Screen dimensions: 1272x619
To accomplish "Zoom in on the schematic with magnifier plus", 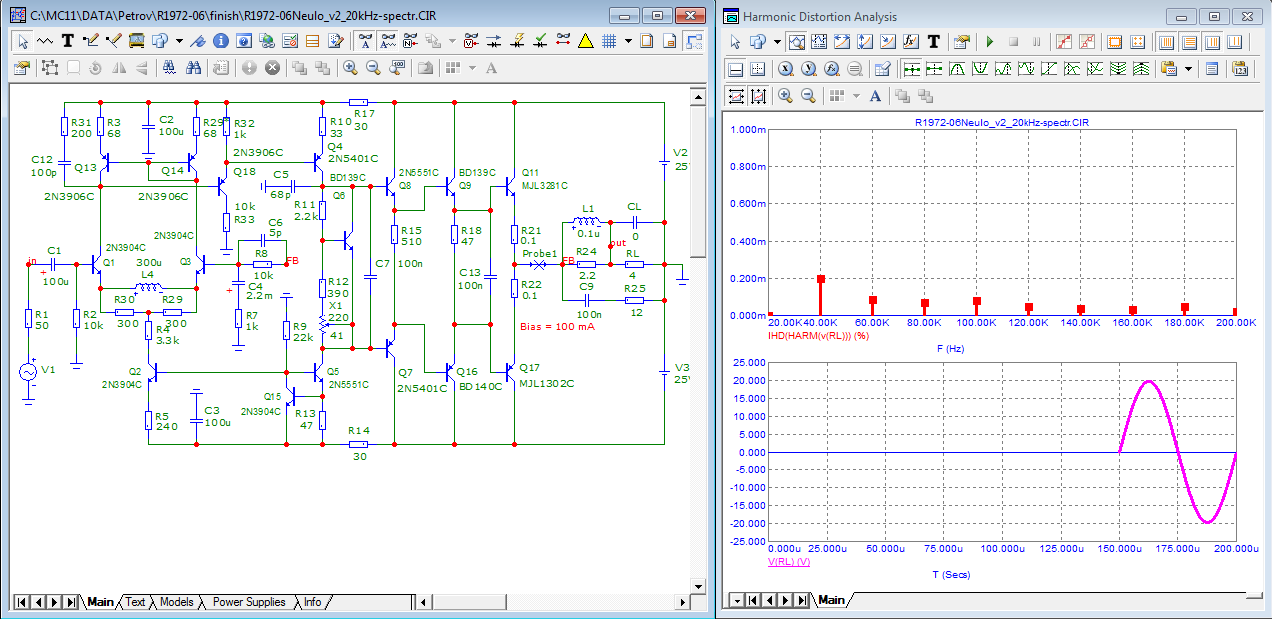I will (x=350, y=67).
